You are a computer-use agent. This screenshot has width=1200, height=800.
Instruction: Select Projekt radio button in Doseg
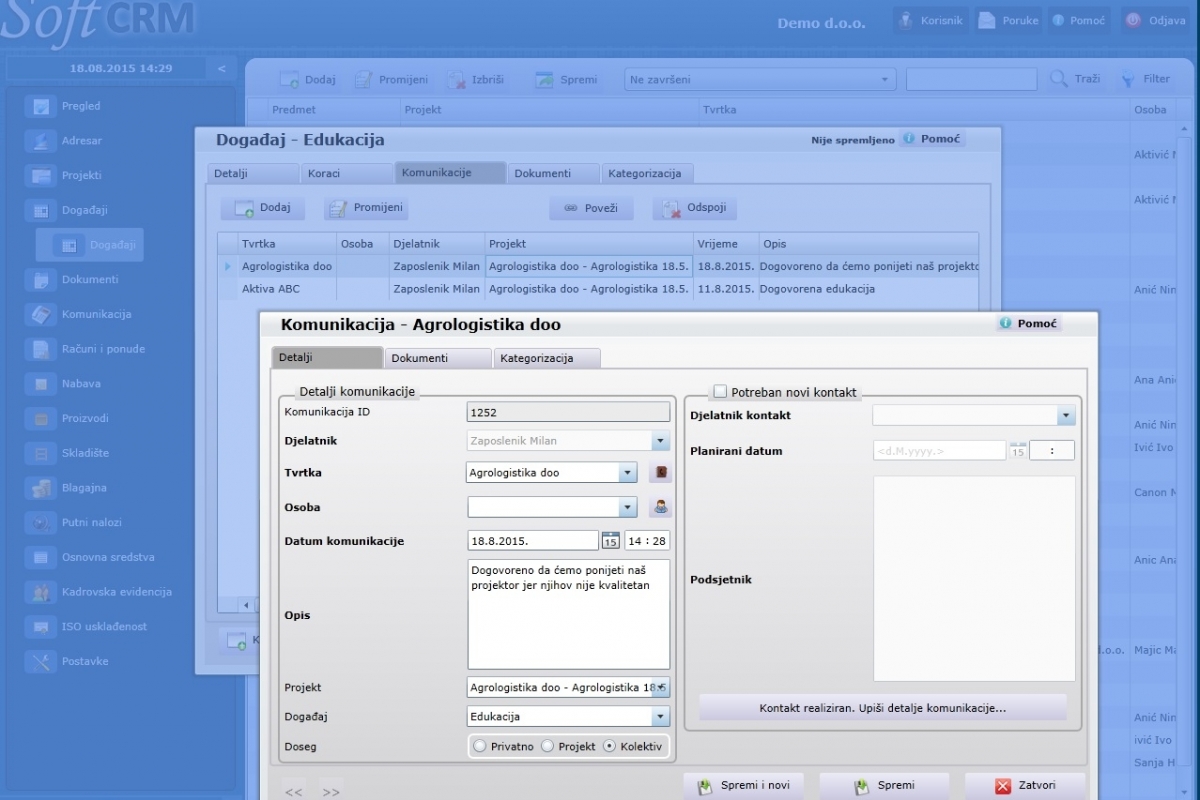[547, 746]
